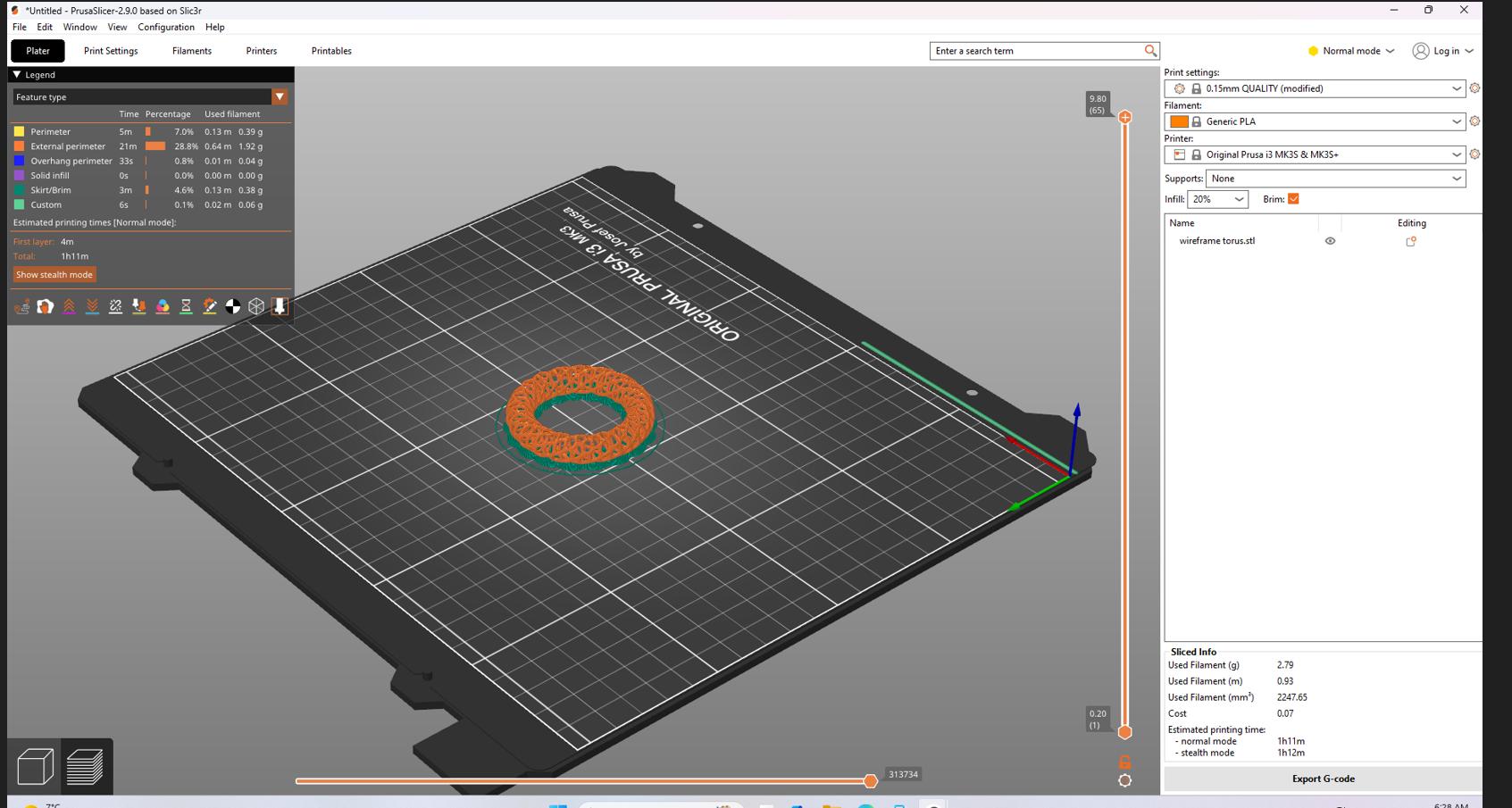Switch to the Filaments tab
The width and height of the screenshot is (1512, 808).
click(x=192, y=51)
